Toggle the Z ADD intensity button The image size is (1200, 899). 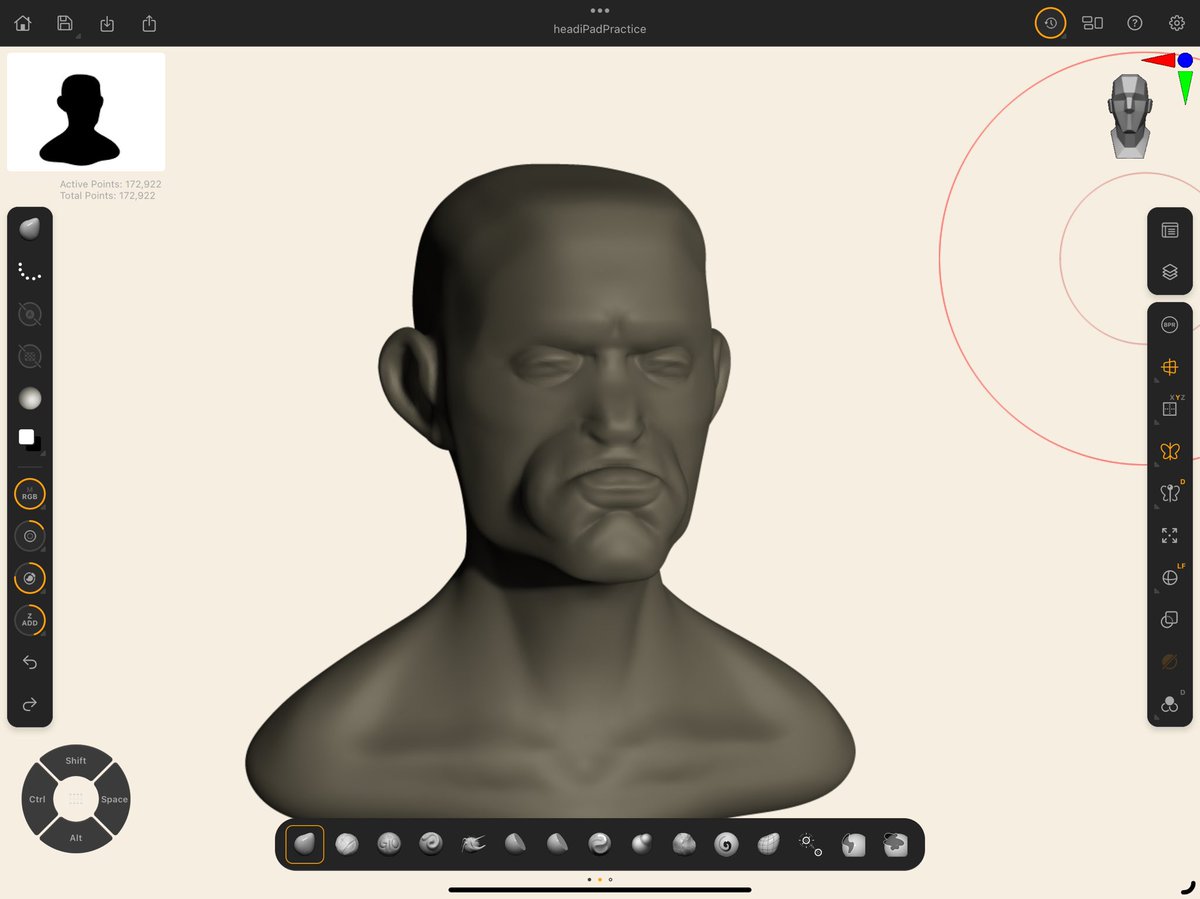tap(30, 620)
